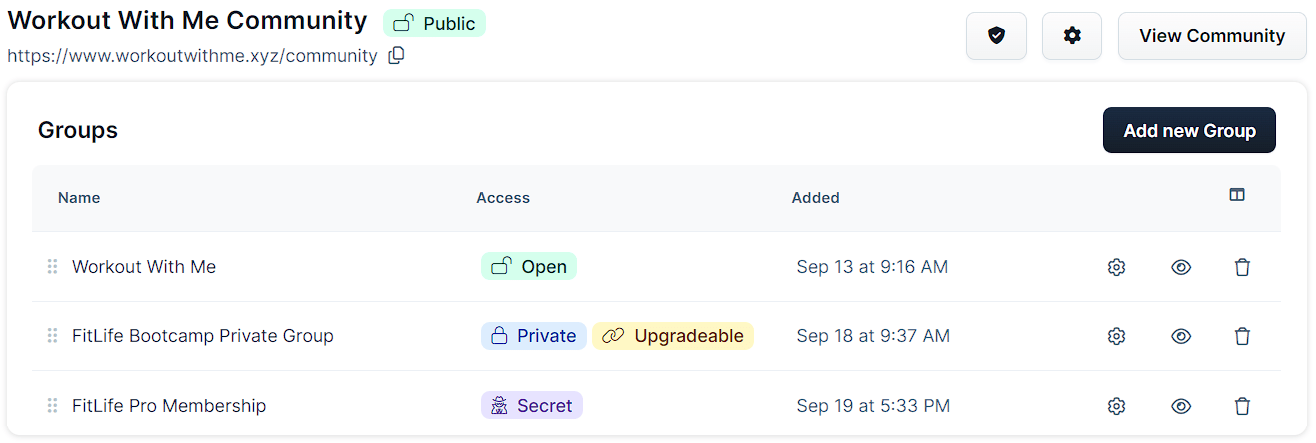Click the Name column header
The image size is (1316, 443).
coord(79,198)
